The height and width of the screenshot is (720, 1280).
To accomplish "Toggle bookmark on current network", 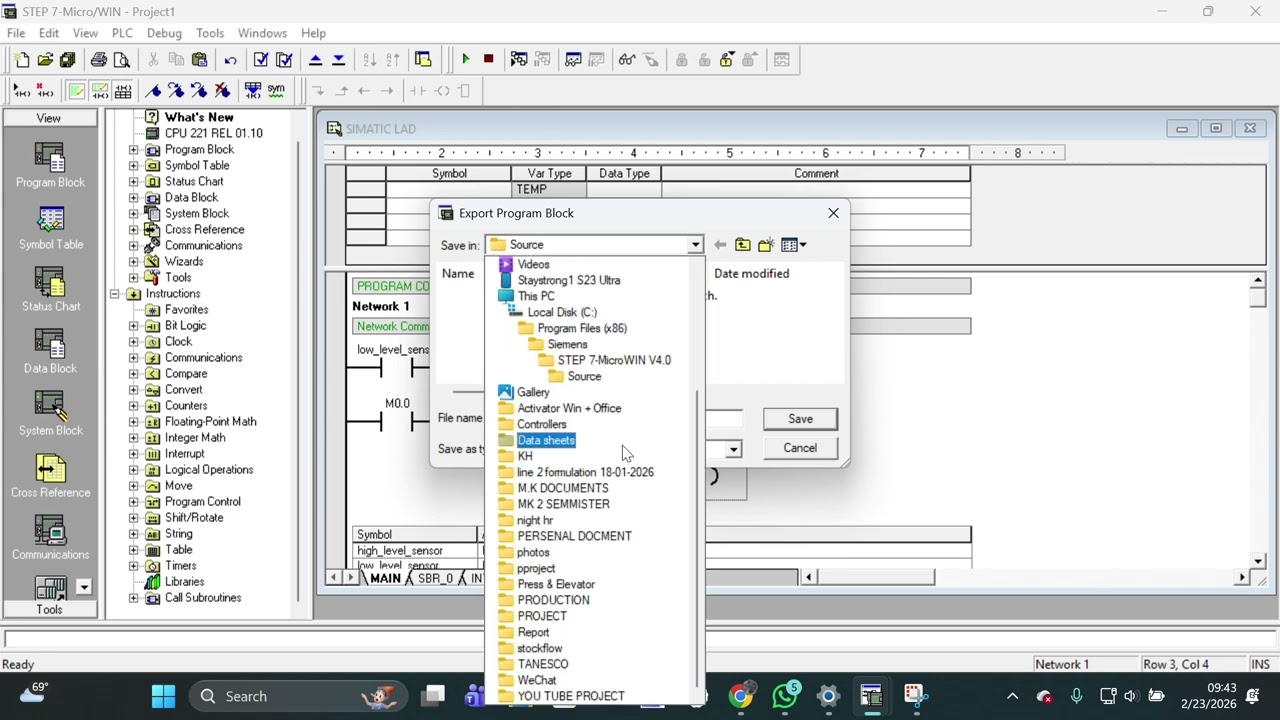I will 153,91.
